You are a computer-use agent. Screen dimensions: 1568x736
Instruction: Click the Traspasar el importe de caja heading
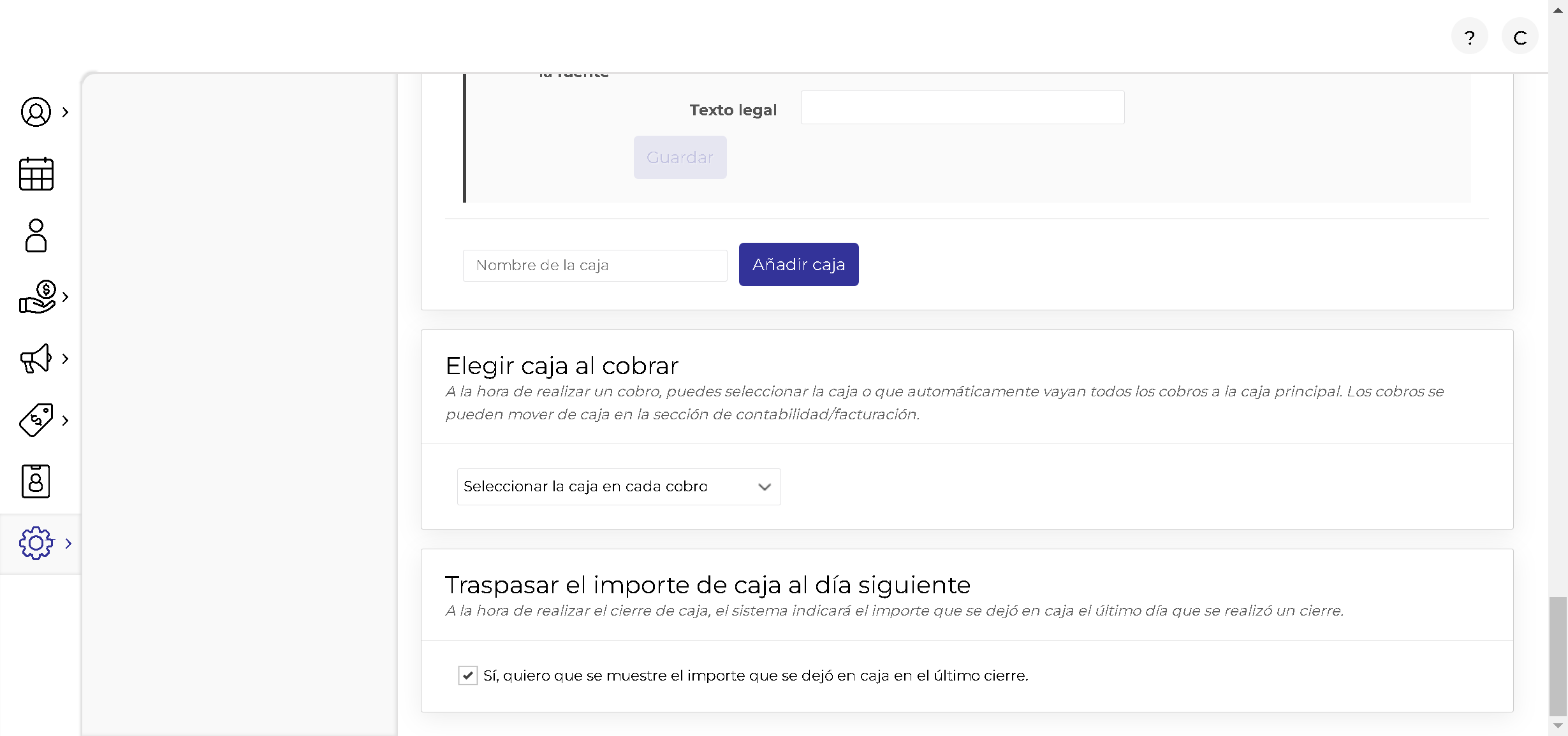pyautogui.click(x=708, y=585)
